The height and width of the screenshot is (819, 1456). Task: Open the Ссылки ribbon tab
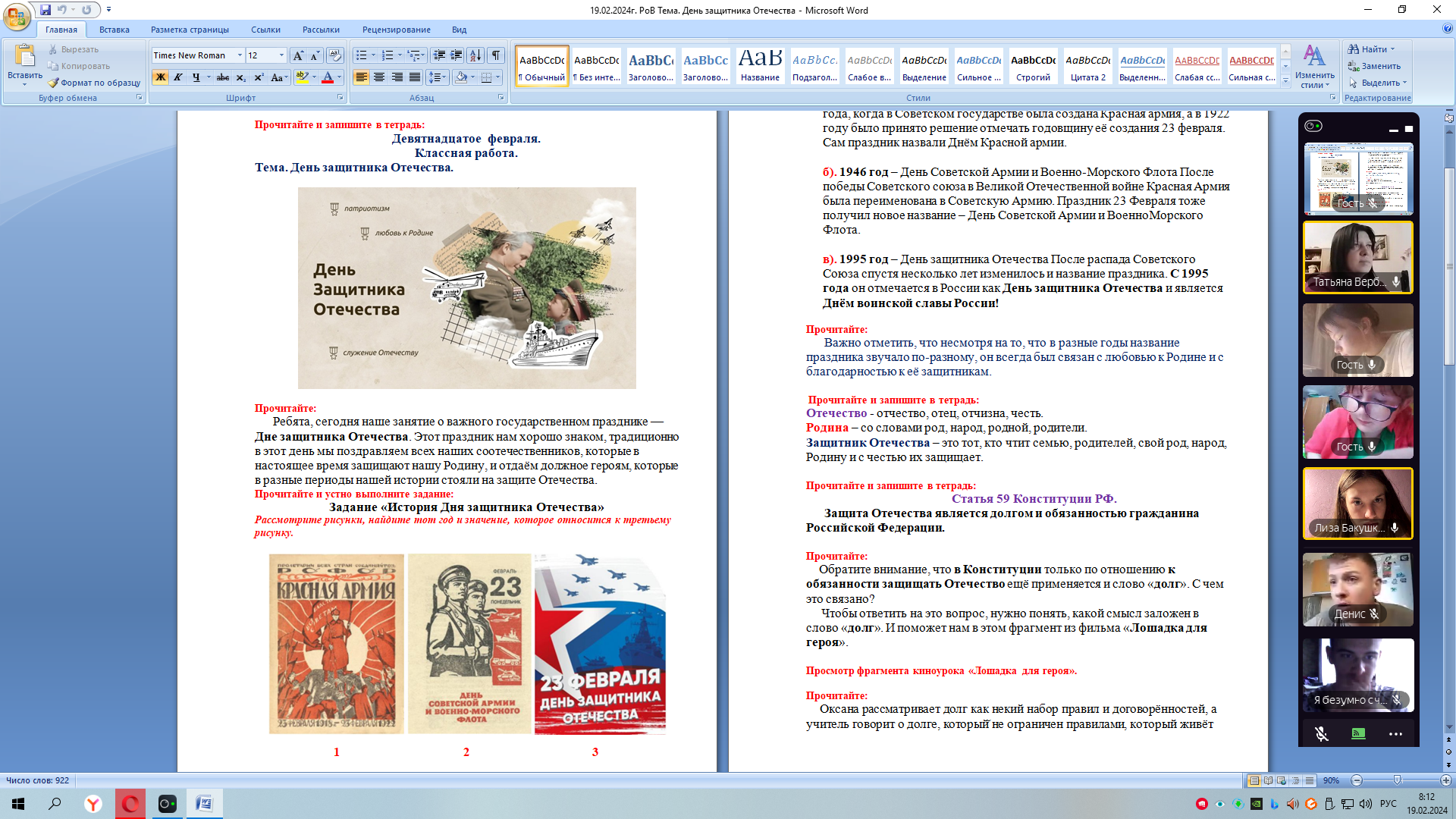click(265, 30)
